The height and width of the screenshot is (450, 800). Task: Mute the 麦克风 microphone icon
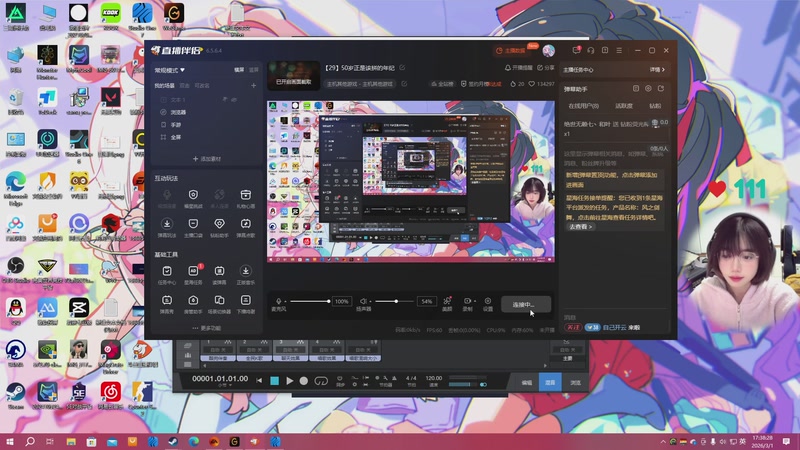[279, 301]
